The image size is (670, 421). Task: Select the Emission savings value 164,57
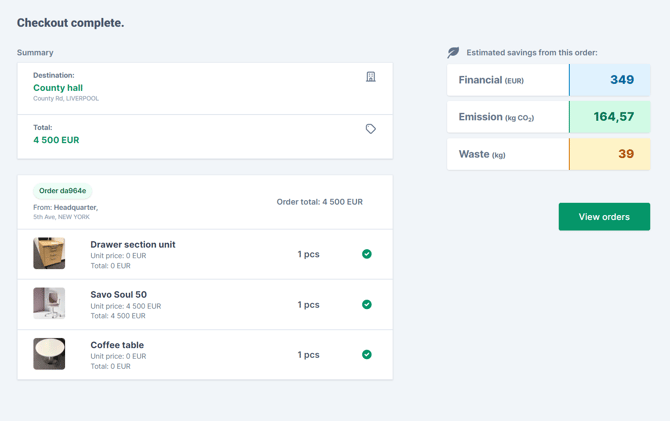(x=613, y=117)
